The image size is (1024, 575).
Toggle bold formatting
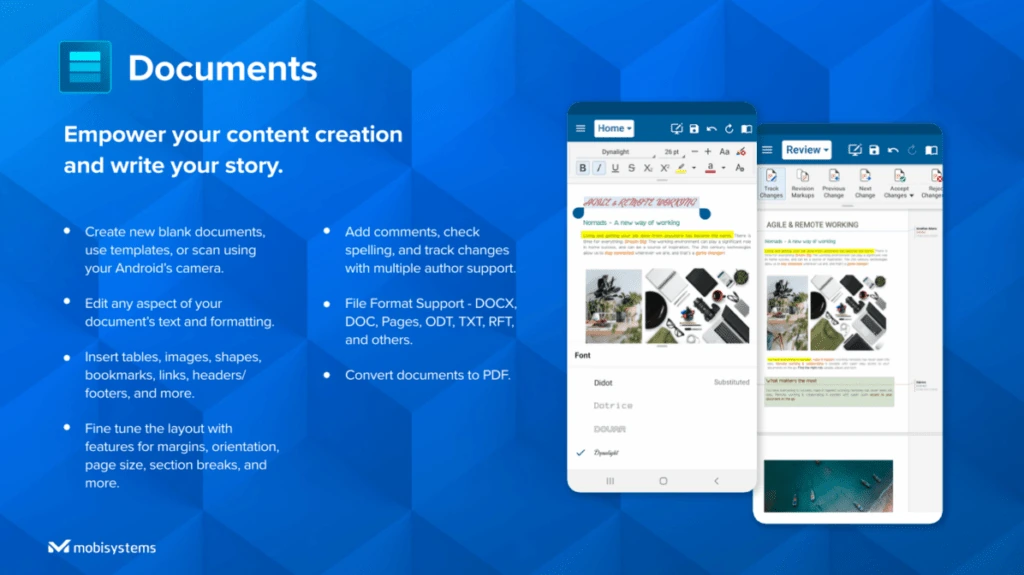click(x=583, y=168)
